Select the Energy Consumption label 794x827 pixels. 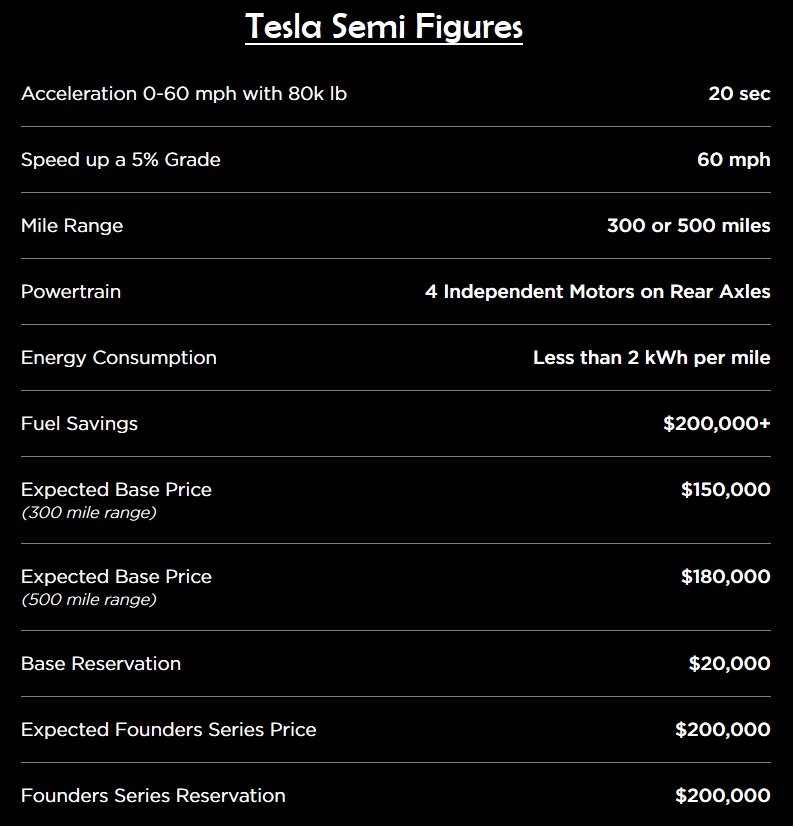click(119, 358)
